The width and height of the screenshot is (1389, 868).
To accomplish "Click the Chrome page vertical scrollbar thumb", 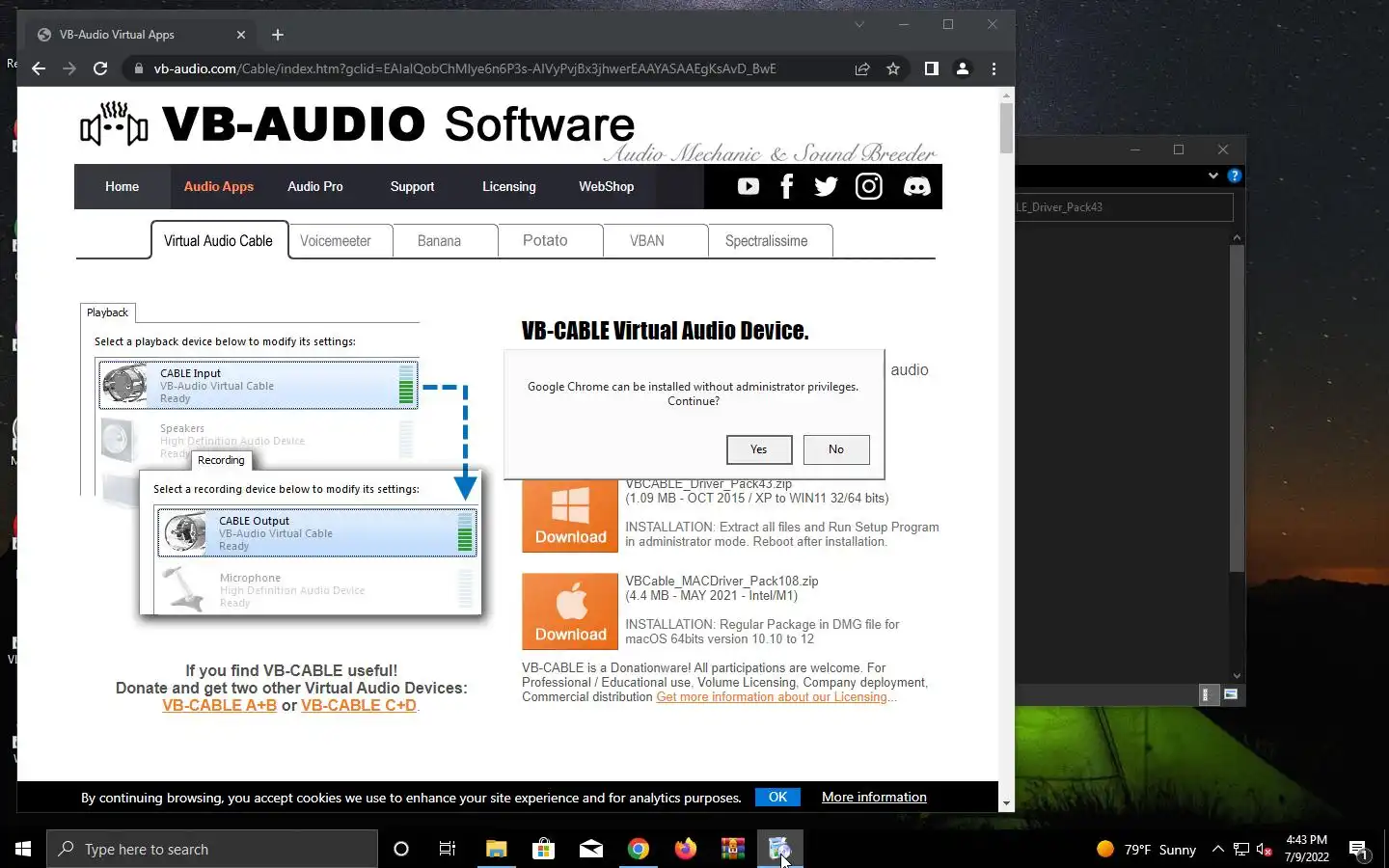I will (x=1006, y=128).
